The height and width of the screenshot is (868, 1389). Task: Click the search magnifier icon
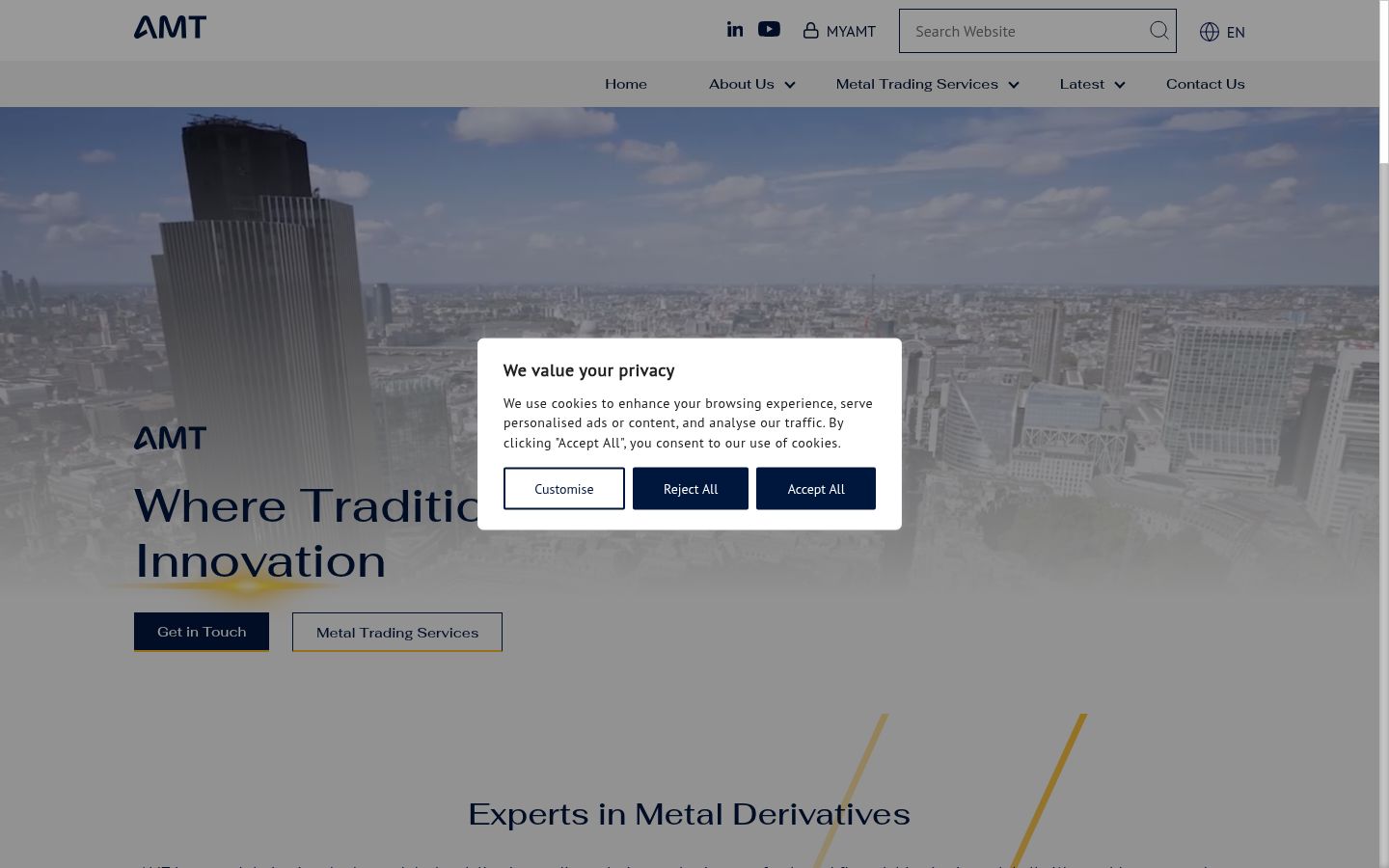point(1158,31)
